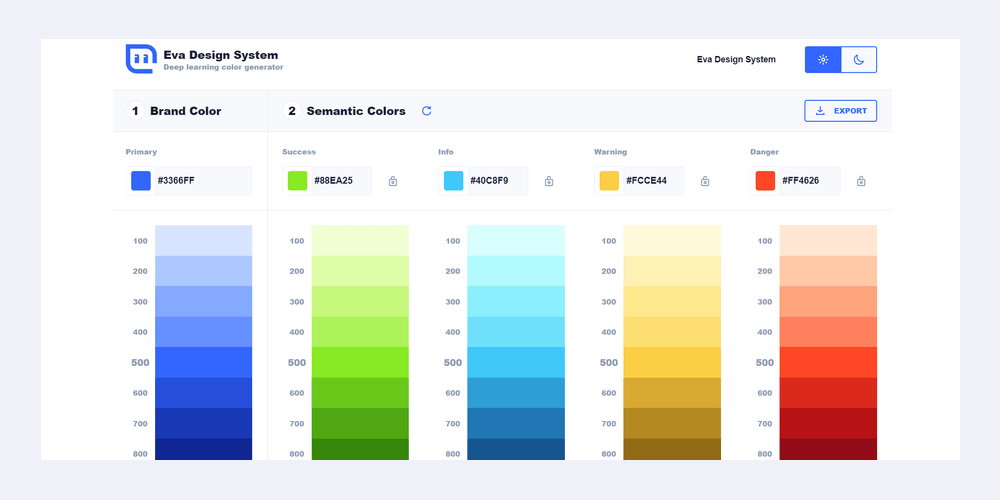1000x500 pixels.
Task: Select the Danger 700 dark red shade
Action: (828, 423)
